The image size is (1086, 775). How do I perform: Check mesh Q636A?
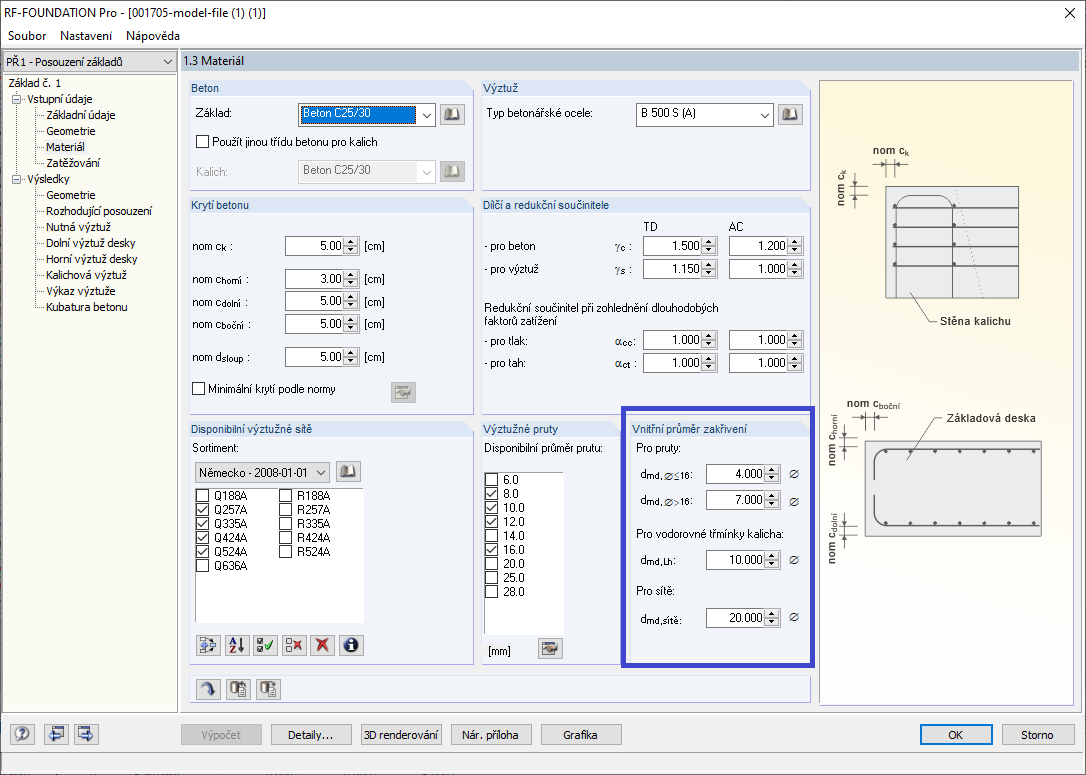click(202, 566)
